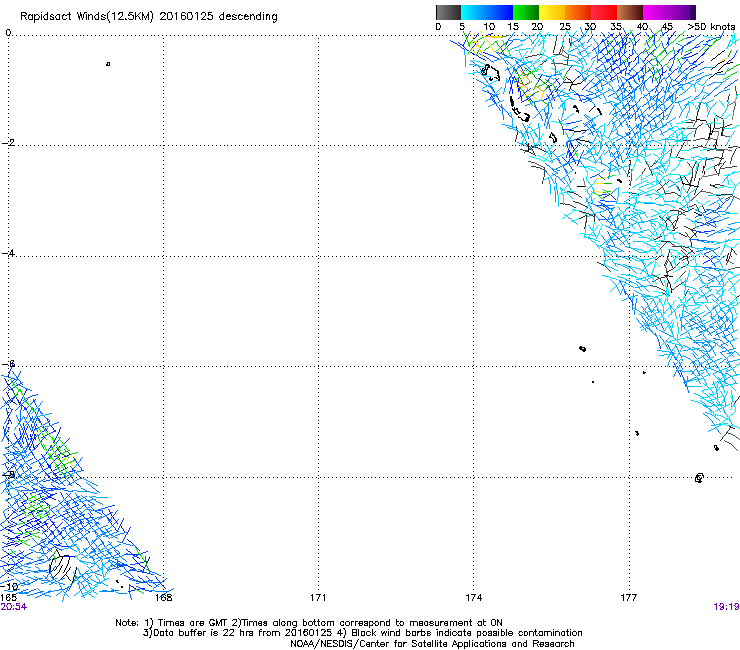The image size is (740, 650).
Task: Click the "-2" latitude axis label
Action: (x=8, y=143)
